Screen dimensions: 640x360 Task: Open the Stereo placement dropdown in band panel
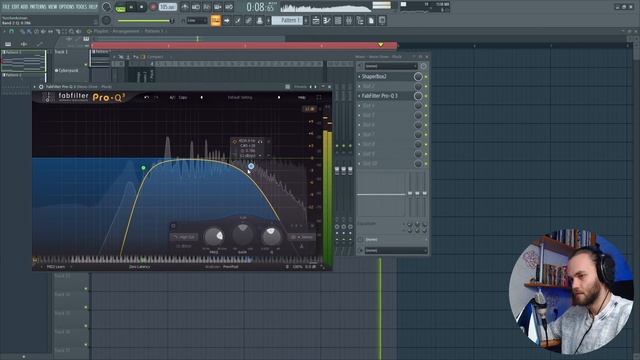tap(301, 237)
